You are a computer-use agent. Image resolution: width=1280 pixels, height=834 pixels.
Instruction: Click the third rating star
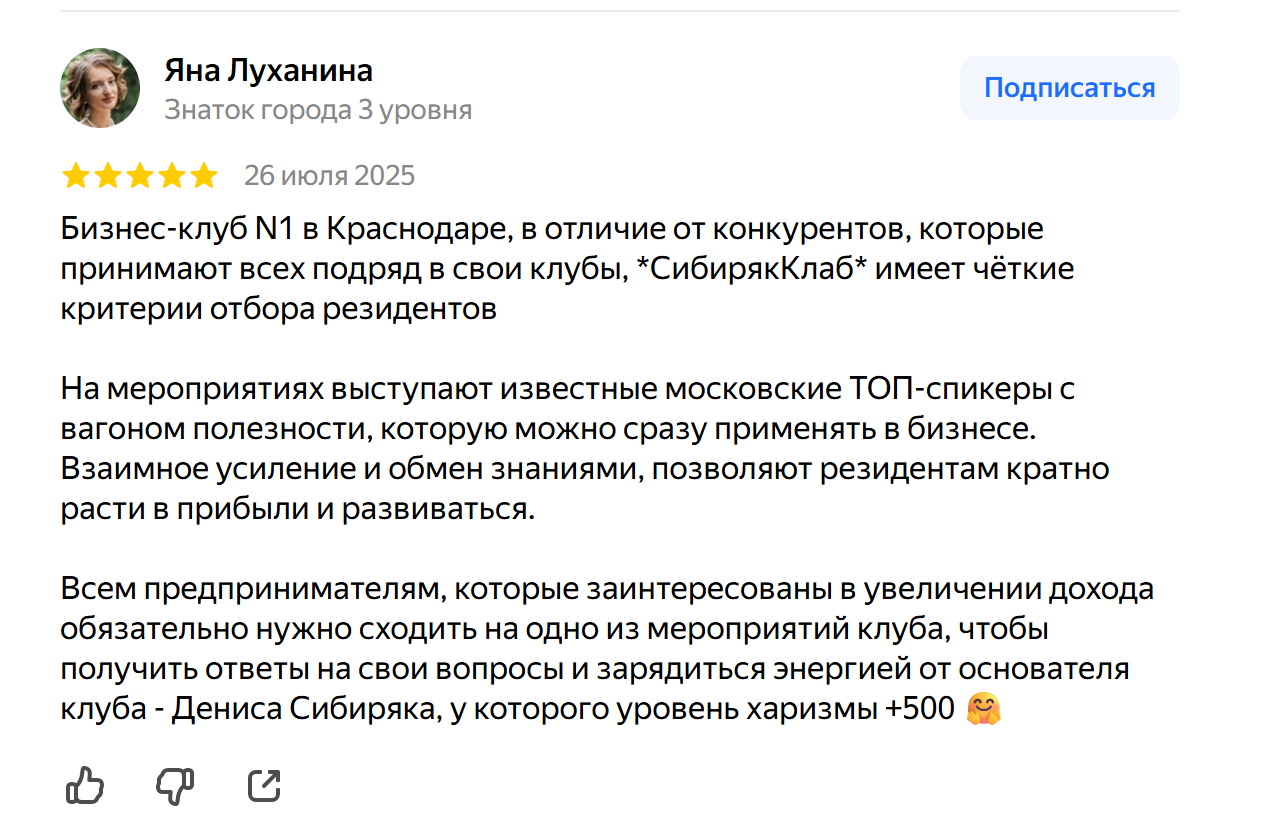[x=139, y=177]
